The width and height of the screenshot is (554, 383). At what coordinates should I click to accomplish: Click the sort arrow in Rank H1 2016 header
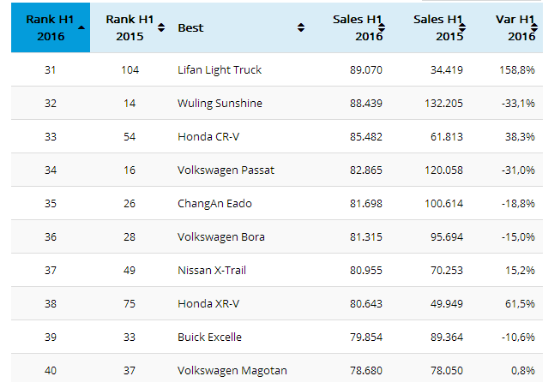click(x=82, y=28)
